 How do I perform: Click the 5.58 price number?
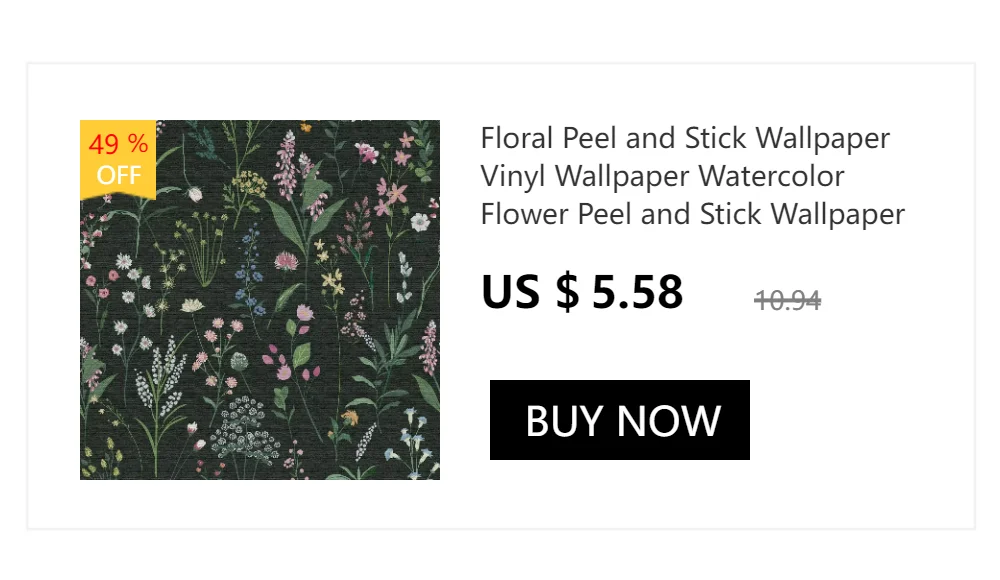coord(638,292)
